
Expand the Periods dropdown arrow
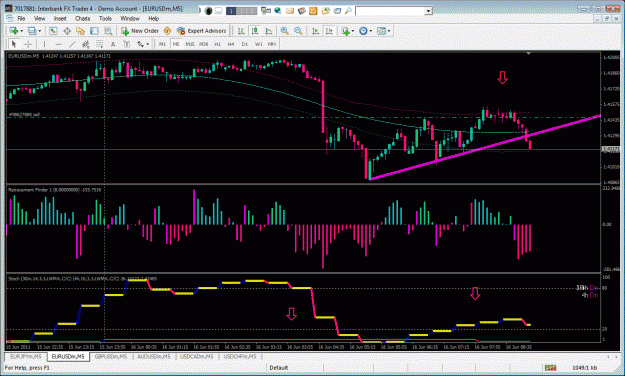click(371, 31)
